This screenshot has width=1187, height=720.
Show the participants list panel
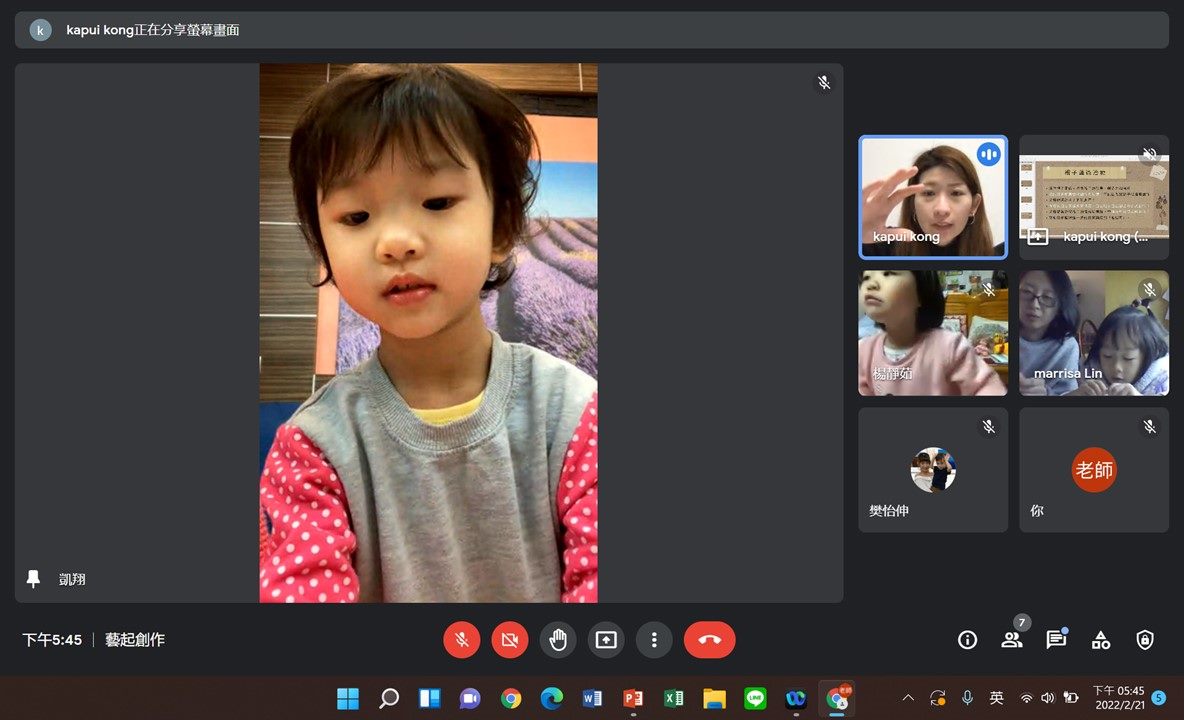coord(1012,640)
